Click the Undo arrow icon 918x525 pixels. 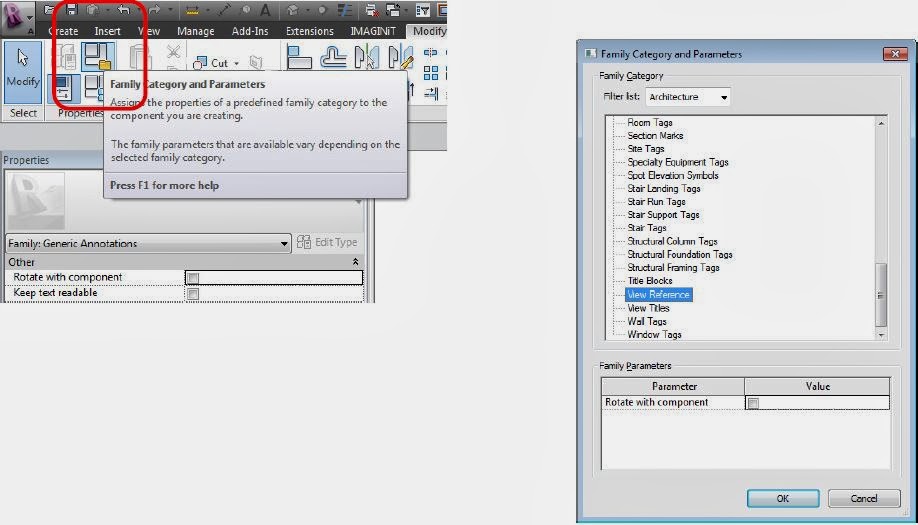coord(124,9)
